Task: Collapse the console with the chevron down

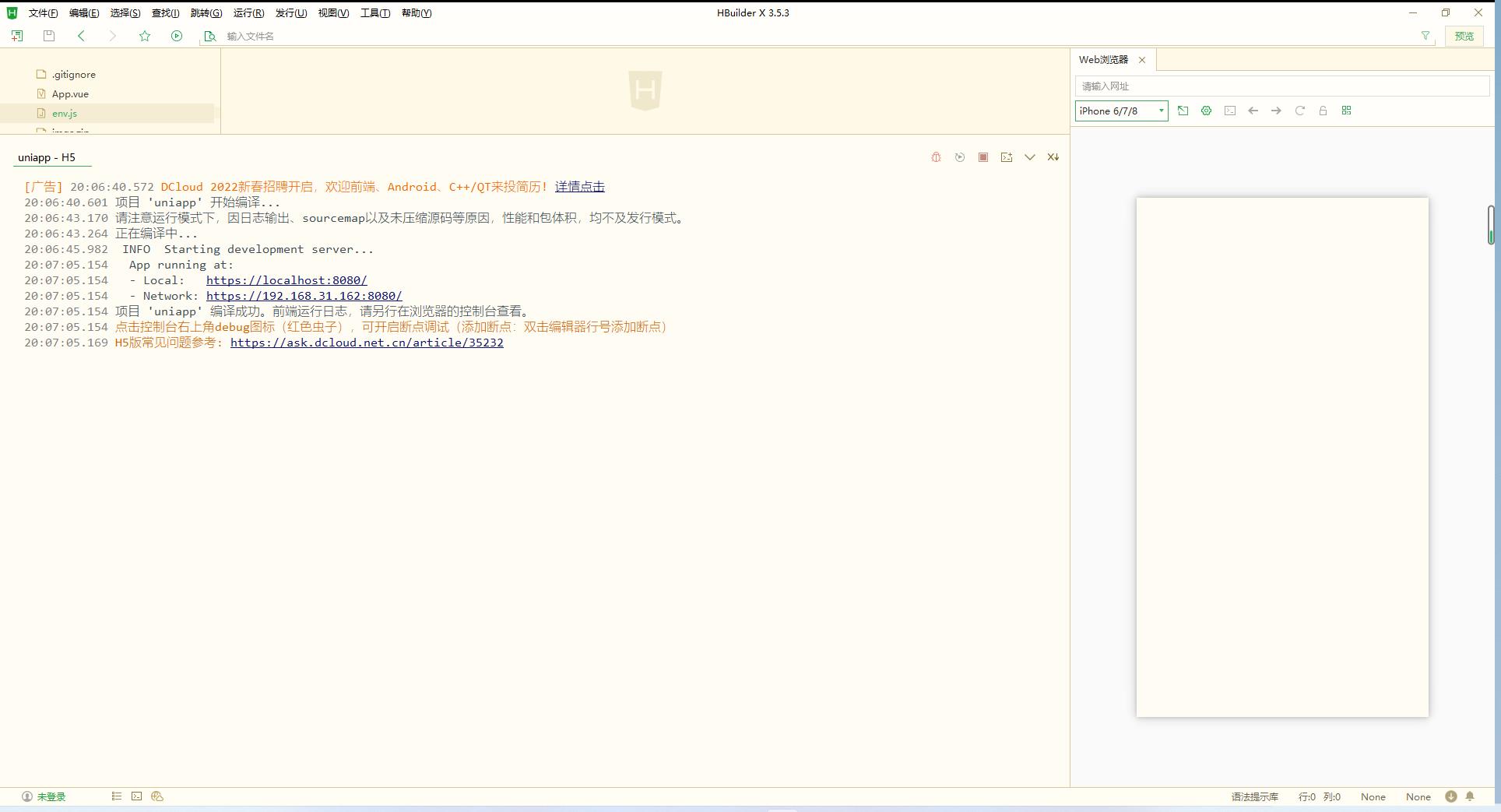Action: 1029,157
